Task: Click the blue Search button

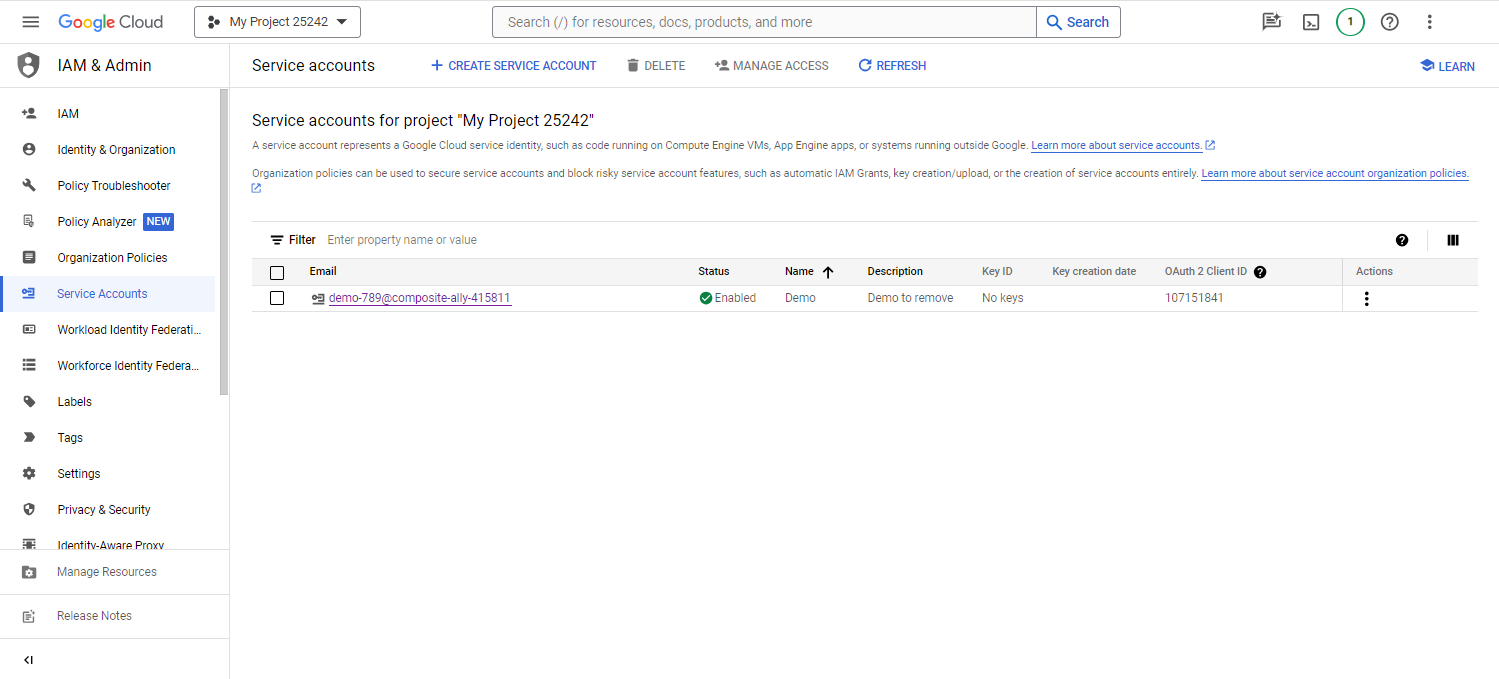Action: (x=1078, y=22)
